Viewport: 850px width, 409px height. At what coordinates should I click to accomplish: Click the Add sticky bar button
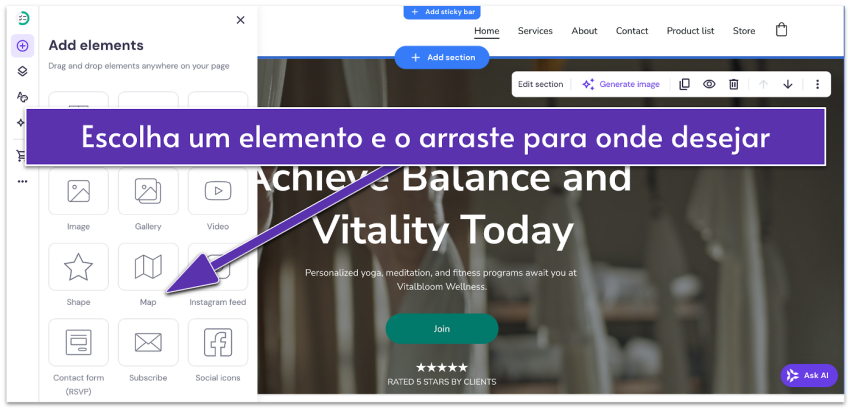coord(442,11)
